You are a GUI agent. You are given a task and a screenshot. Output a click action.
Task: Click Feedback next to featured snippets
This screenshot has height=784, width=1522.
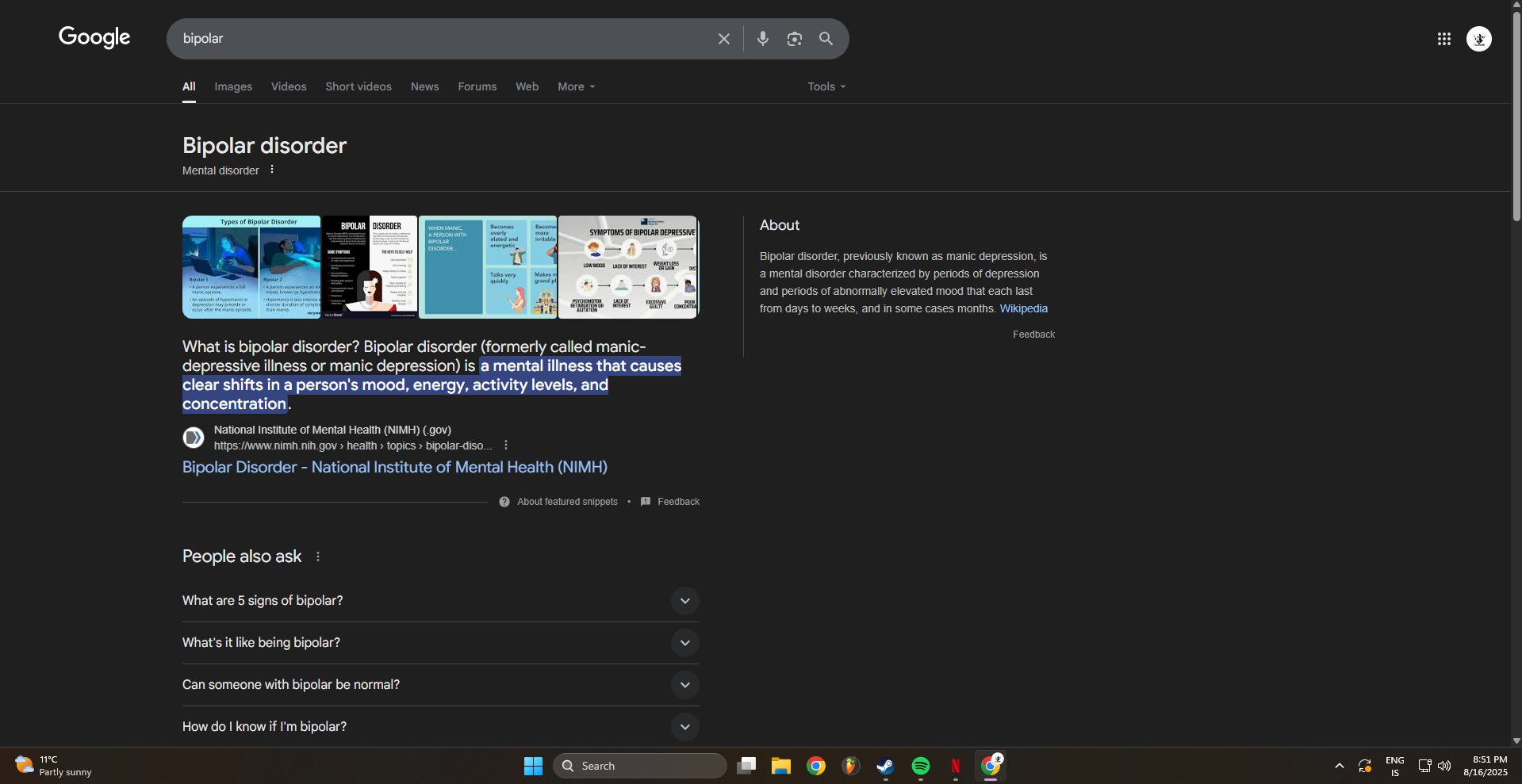678,502
